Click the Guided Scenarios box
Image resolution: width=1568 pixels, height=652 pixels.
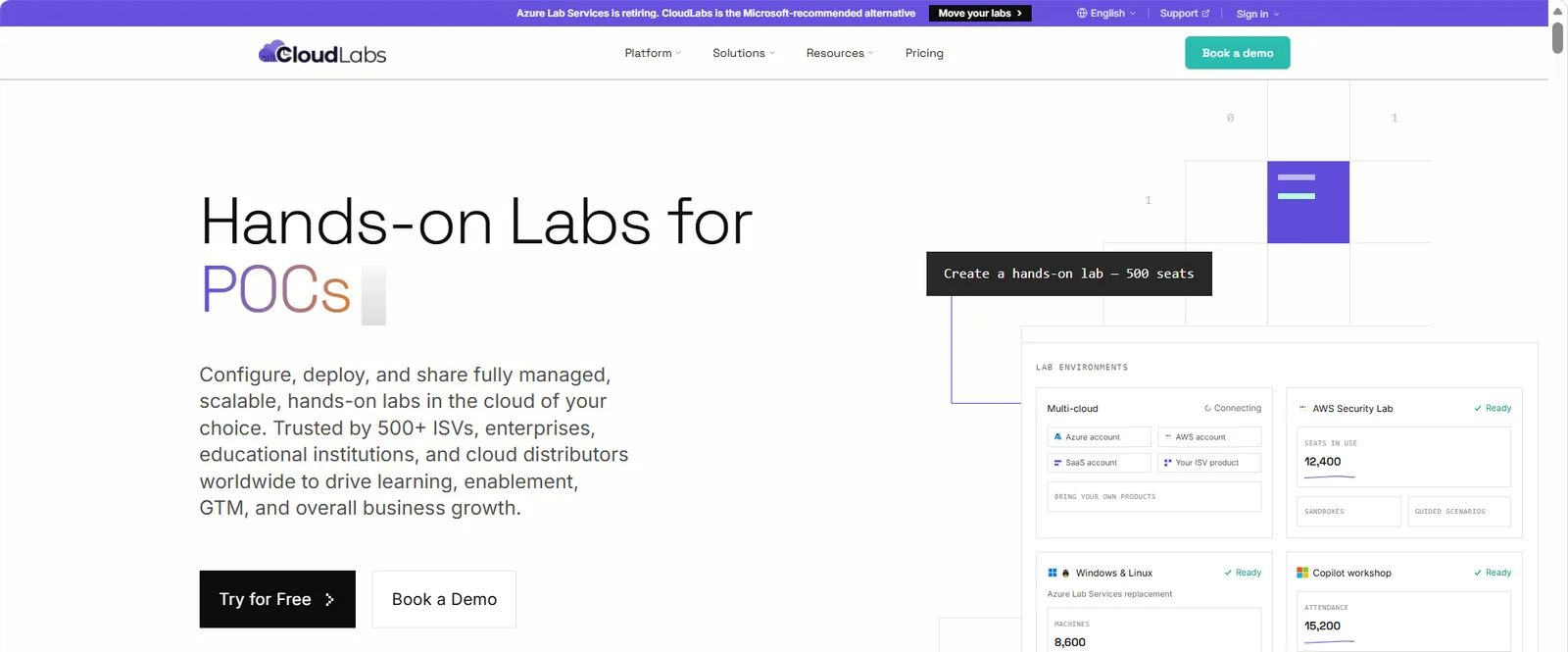(x=1459, y=512)
